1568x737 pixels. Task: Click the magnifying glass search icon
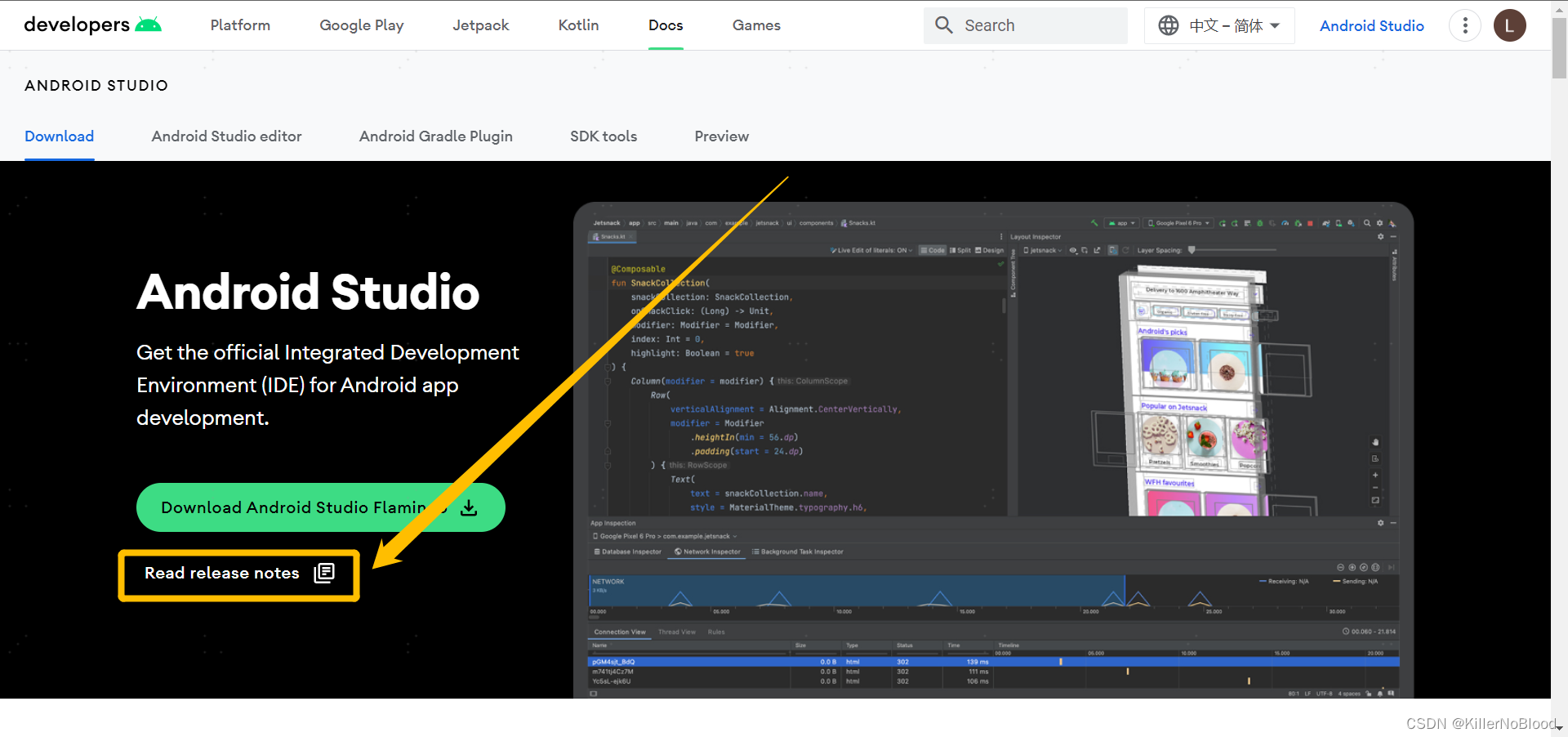[x=944, y=25]
